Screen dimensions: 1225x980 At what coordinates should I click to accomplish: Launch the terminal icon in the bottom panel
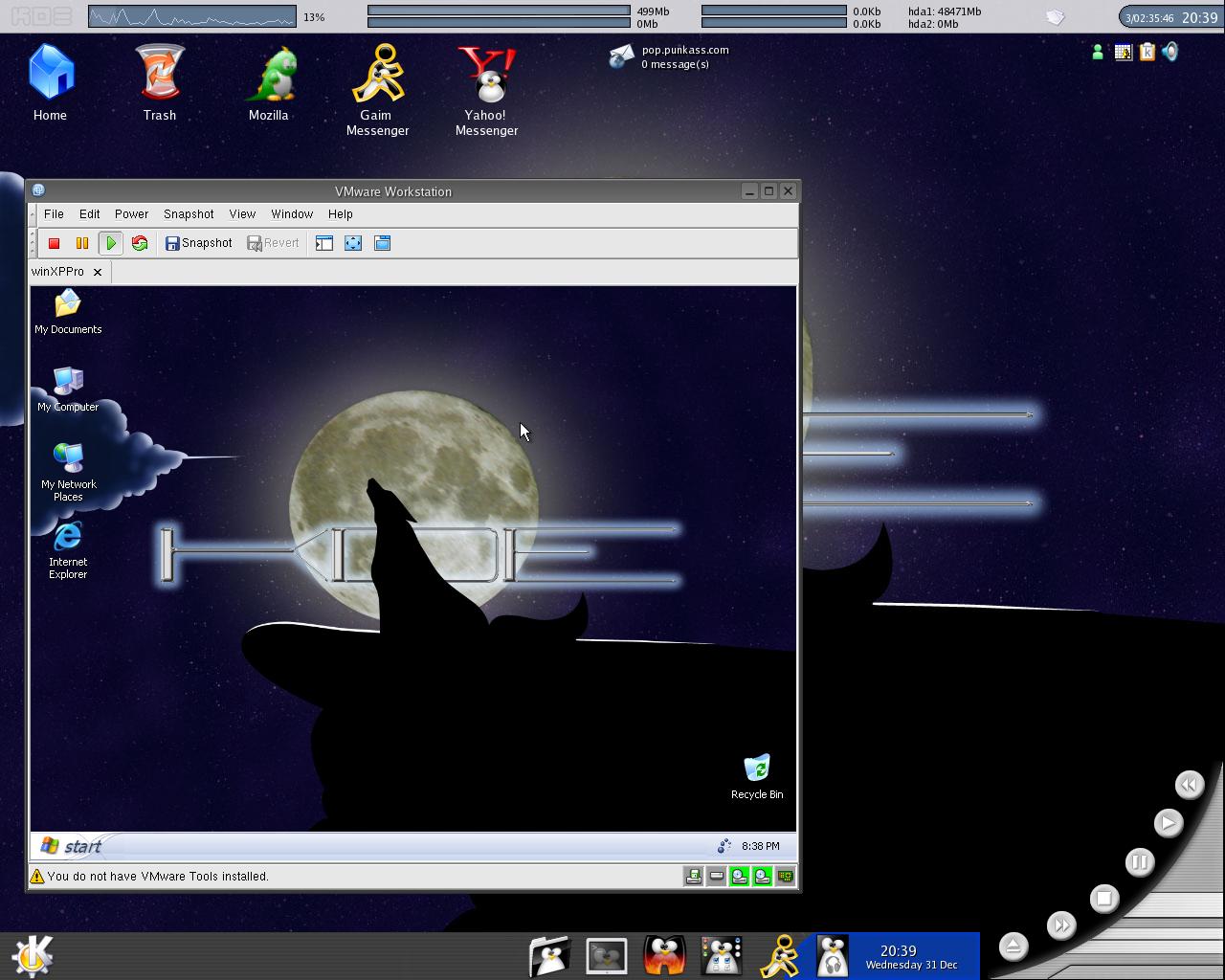607,955
